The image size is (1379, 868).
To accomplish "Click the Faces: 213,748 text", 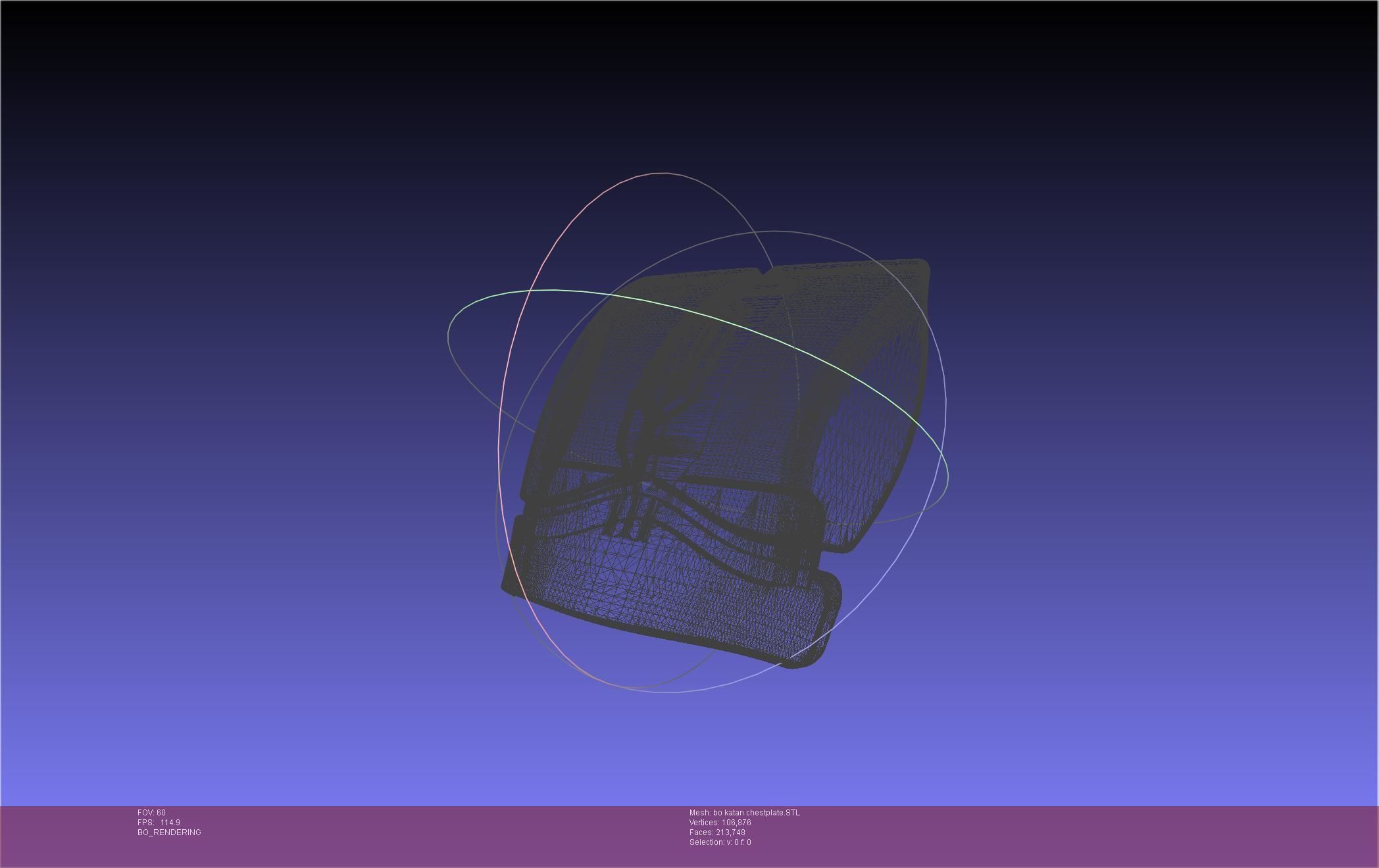I will (x=717, y=832).
